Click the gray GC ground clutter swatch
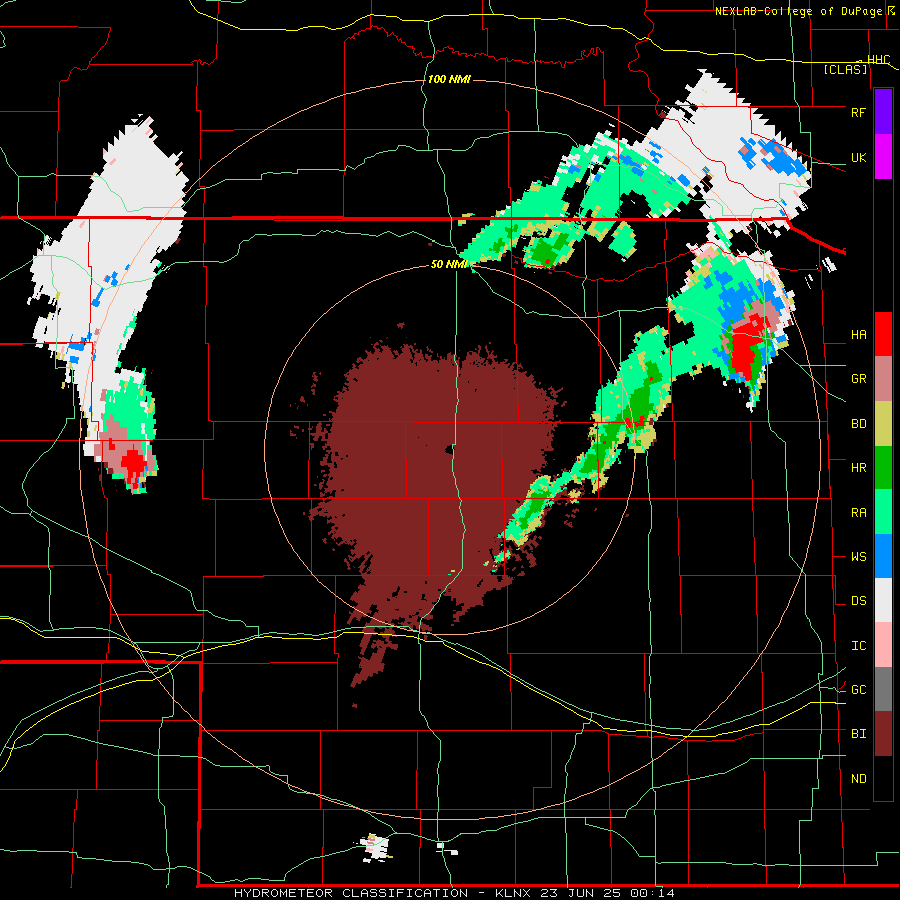This screenshot has height=900, width=900. click(x=883, y=689)
